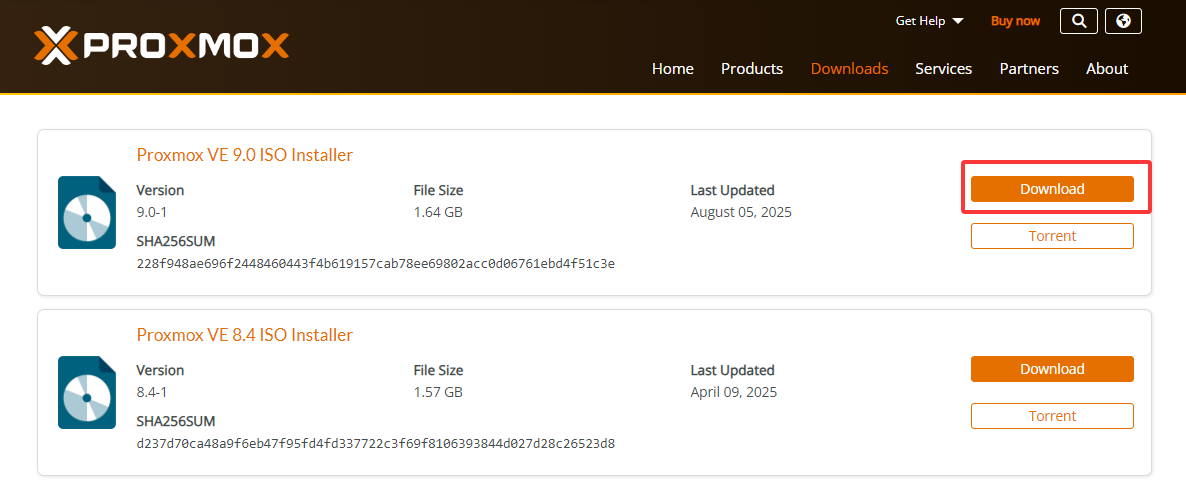The width and height of the screenshot is (1186, 480).
Task: Get the Proxmox VE 8.4 torrent
Action: click(x=1052, y=416)
